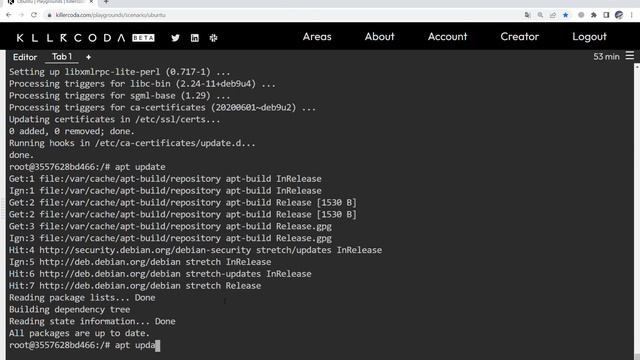
Task: Click the 'Building dependency tree' line
Action: (x=70, y=310)
